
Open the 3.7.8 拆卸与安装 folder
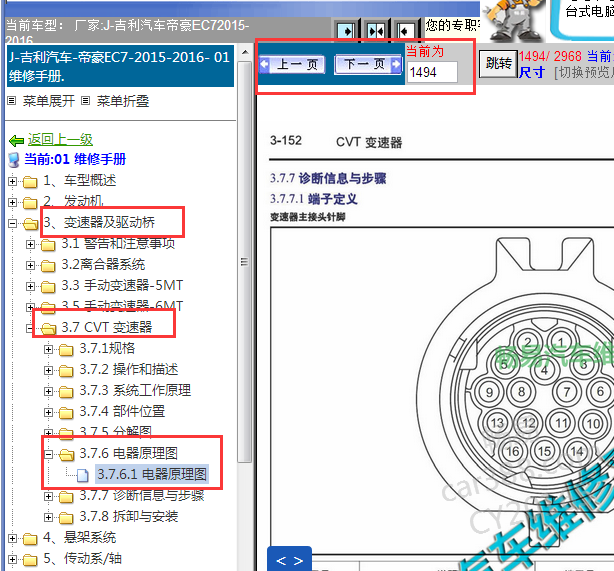tap(129, 516)
